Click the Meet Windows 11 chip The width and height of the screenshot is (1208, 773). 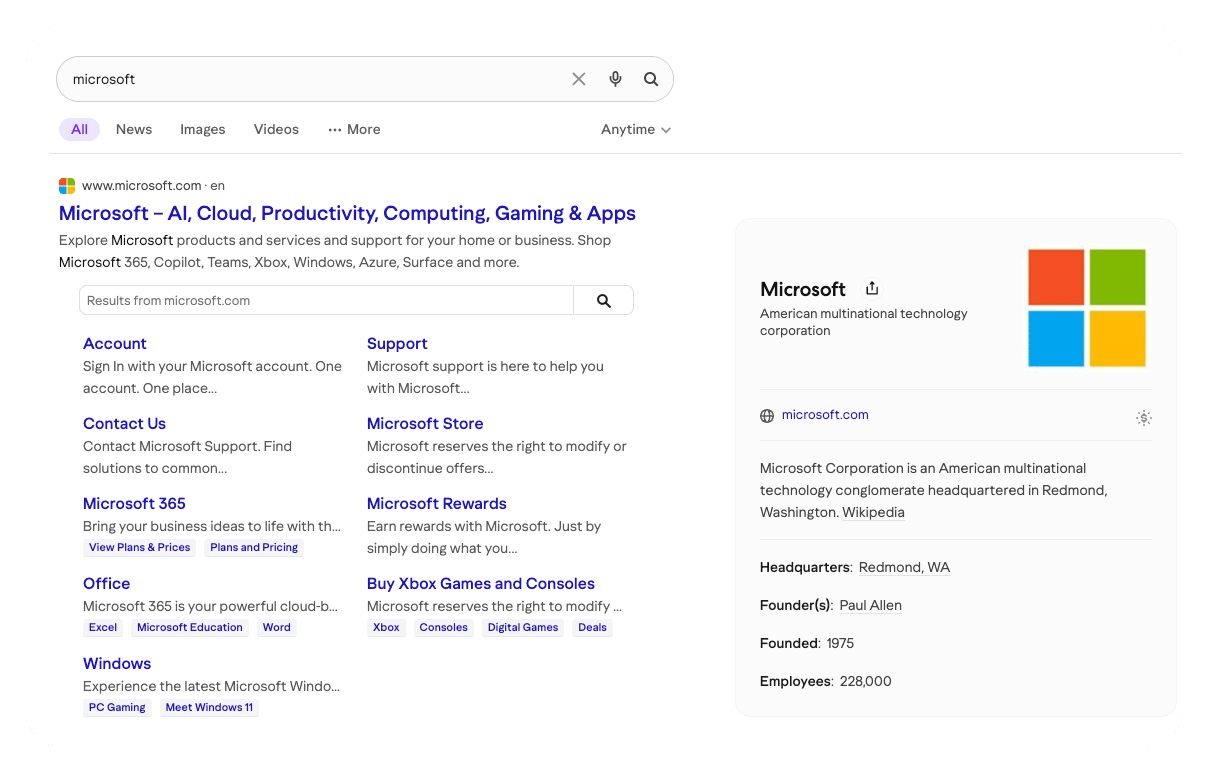pos(209,707)
